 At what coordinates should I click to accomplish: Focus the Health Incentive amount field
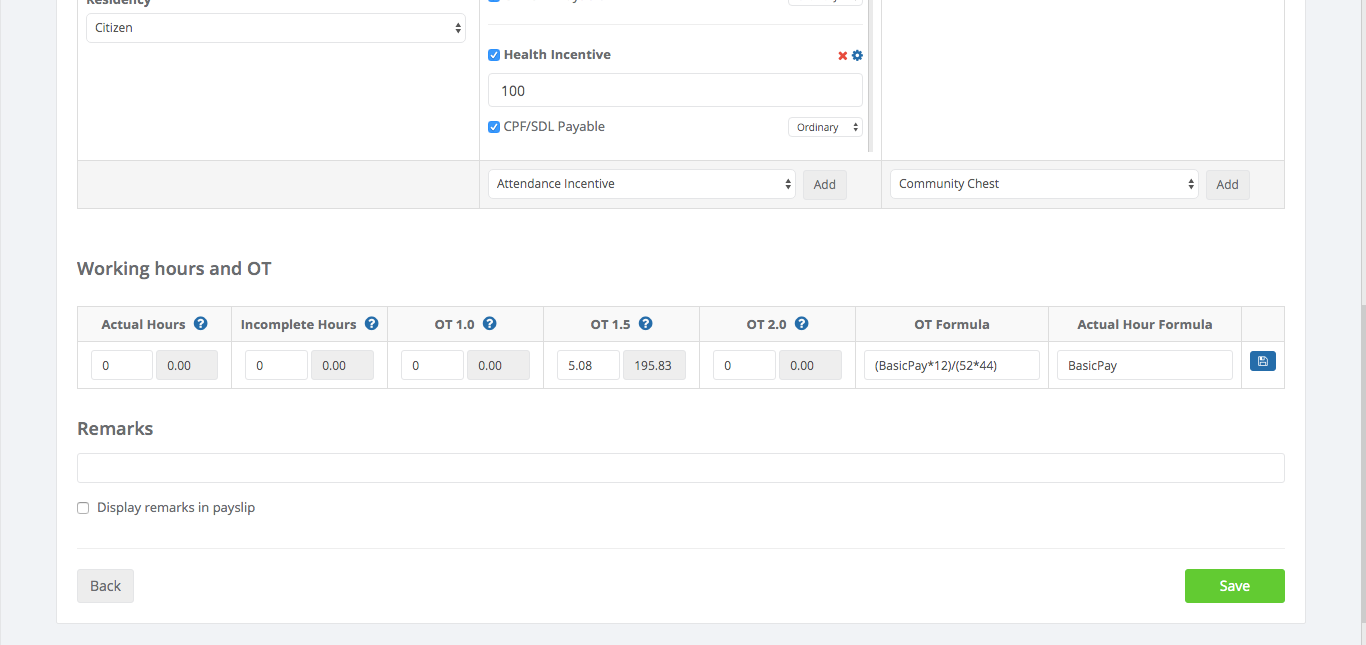675,90
